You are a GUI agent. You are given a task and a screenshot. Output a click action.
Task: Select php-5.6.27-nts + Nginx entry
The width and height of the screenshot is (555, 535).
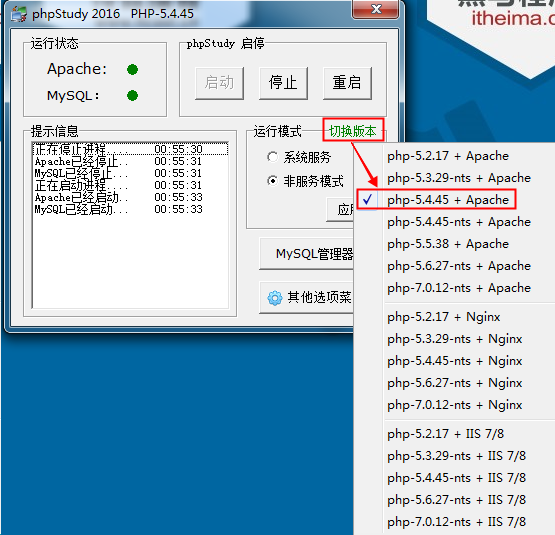click(454, 383)
